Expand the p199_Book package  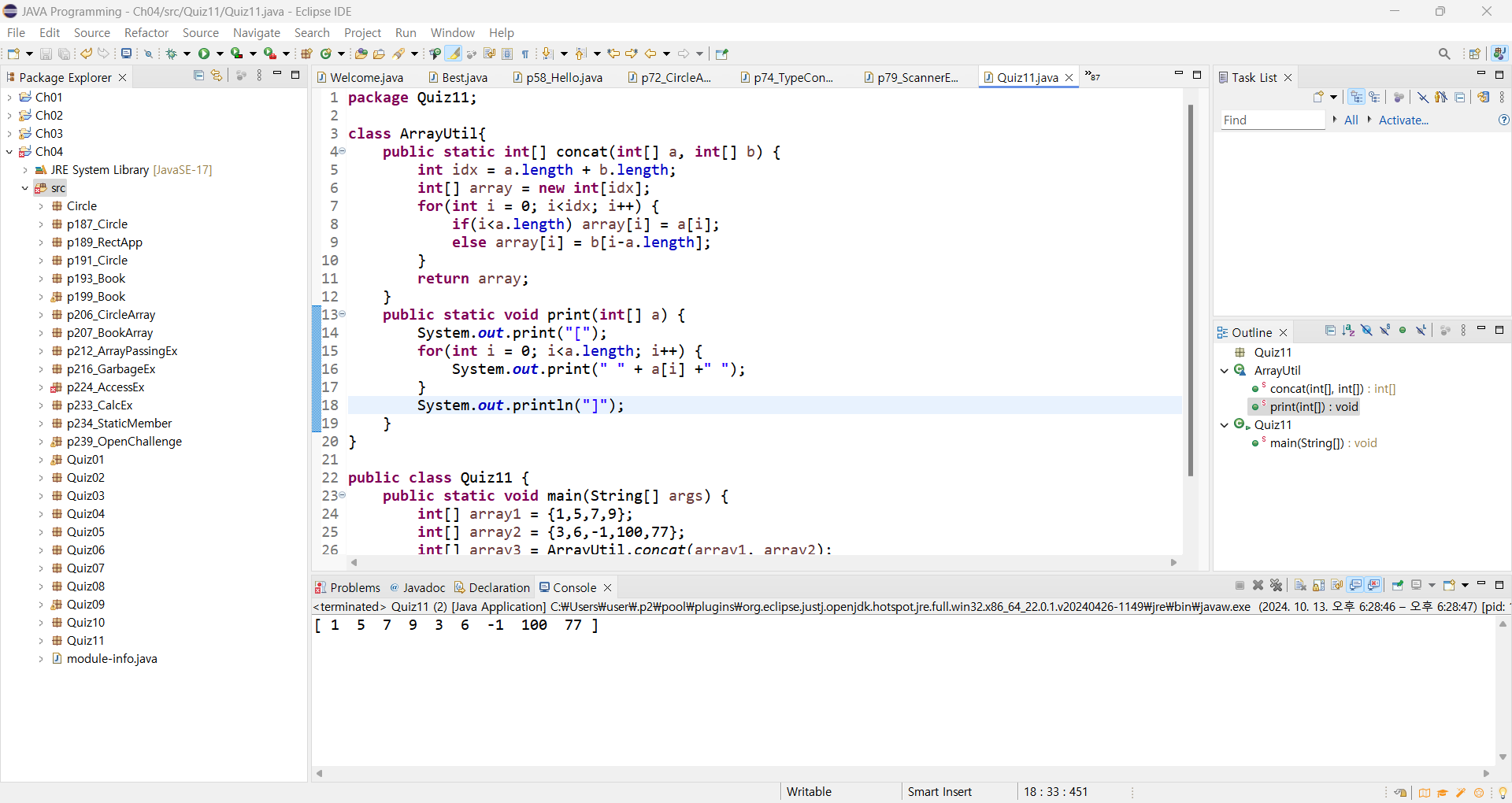(41, 296)
